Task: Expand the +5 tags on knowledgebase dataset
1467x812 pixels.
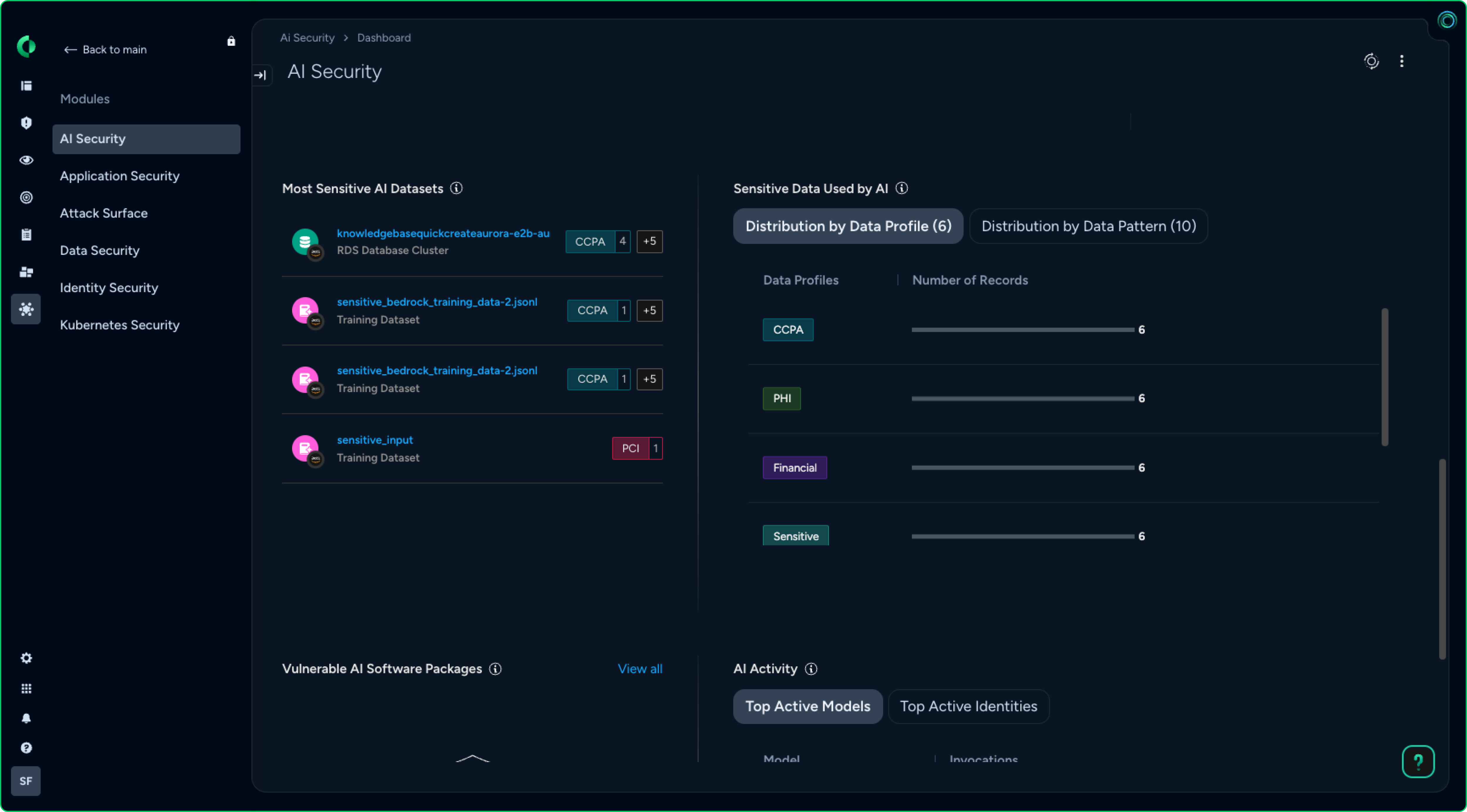Action: pyautogui.click(x=649, y=241)
